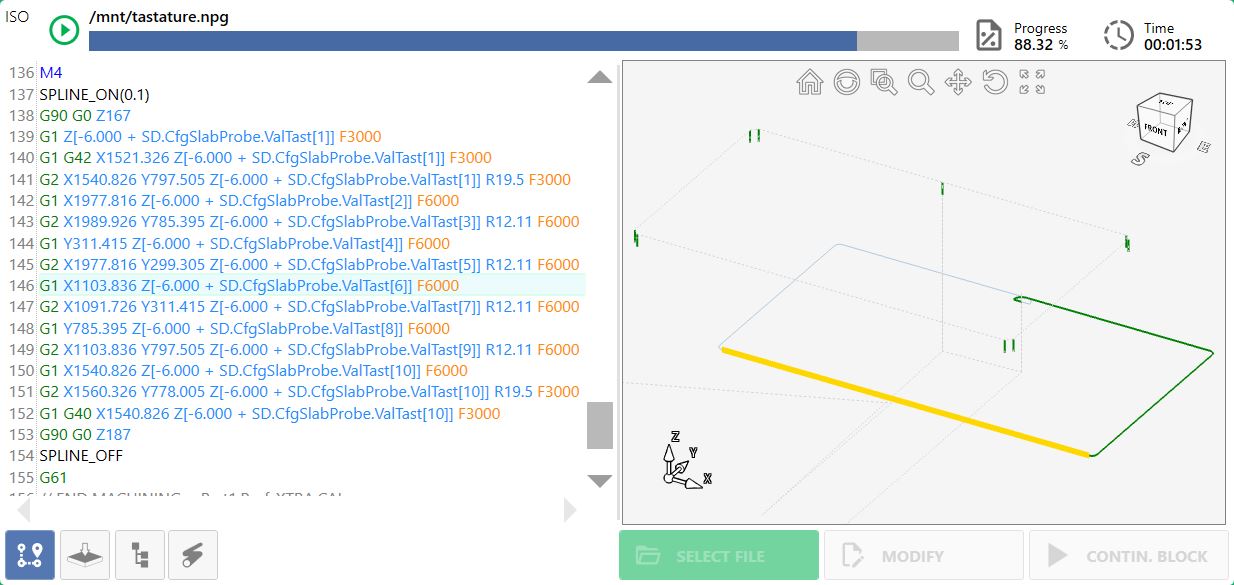Click the FRONT face of the view cube
1234x585 pixels.
pos(1156,130)
